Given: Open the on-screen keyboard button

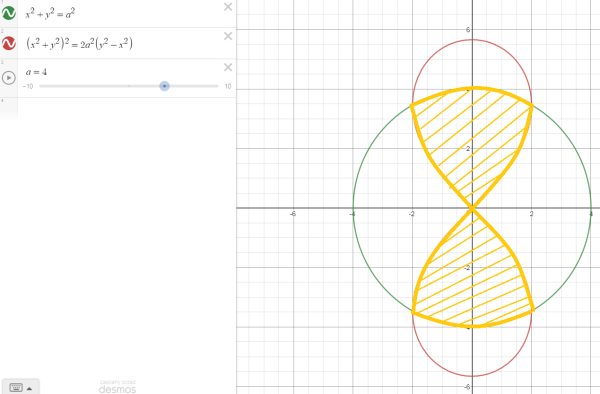Looking at the screenshot, I should [x=16, y=387].
